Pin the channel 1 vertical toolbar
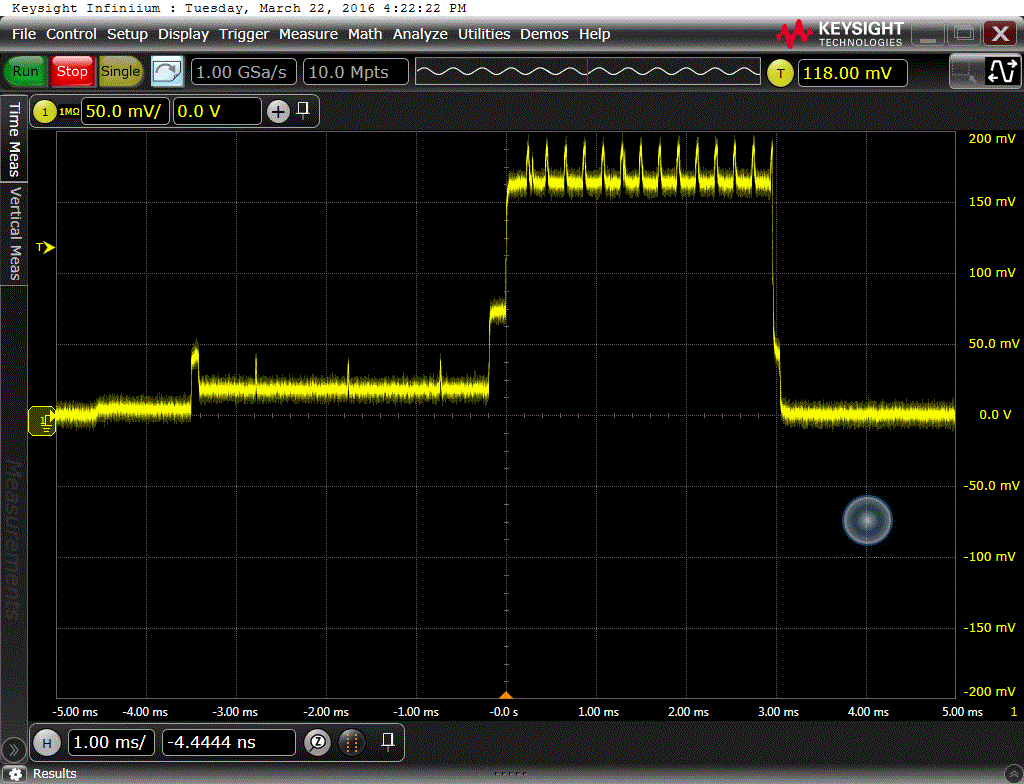The width and height of the screenshot is (1024, 784). (303, 110)
